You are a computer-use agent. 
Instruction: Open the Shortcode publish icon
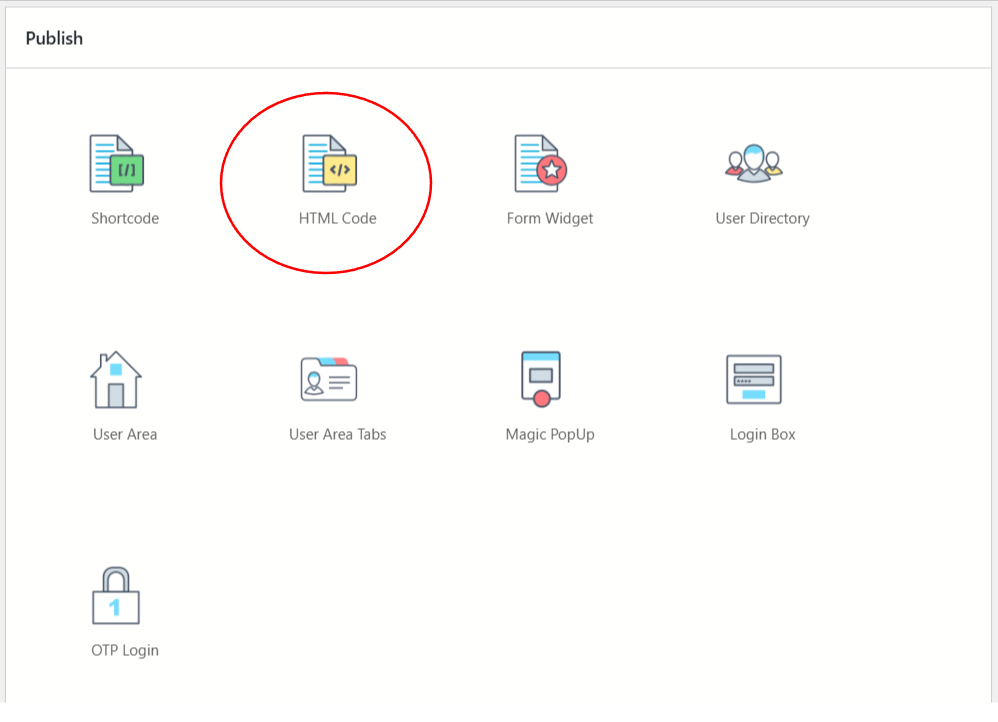(117, 164)
